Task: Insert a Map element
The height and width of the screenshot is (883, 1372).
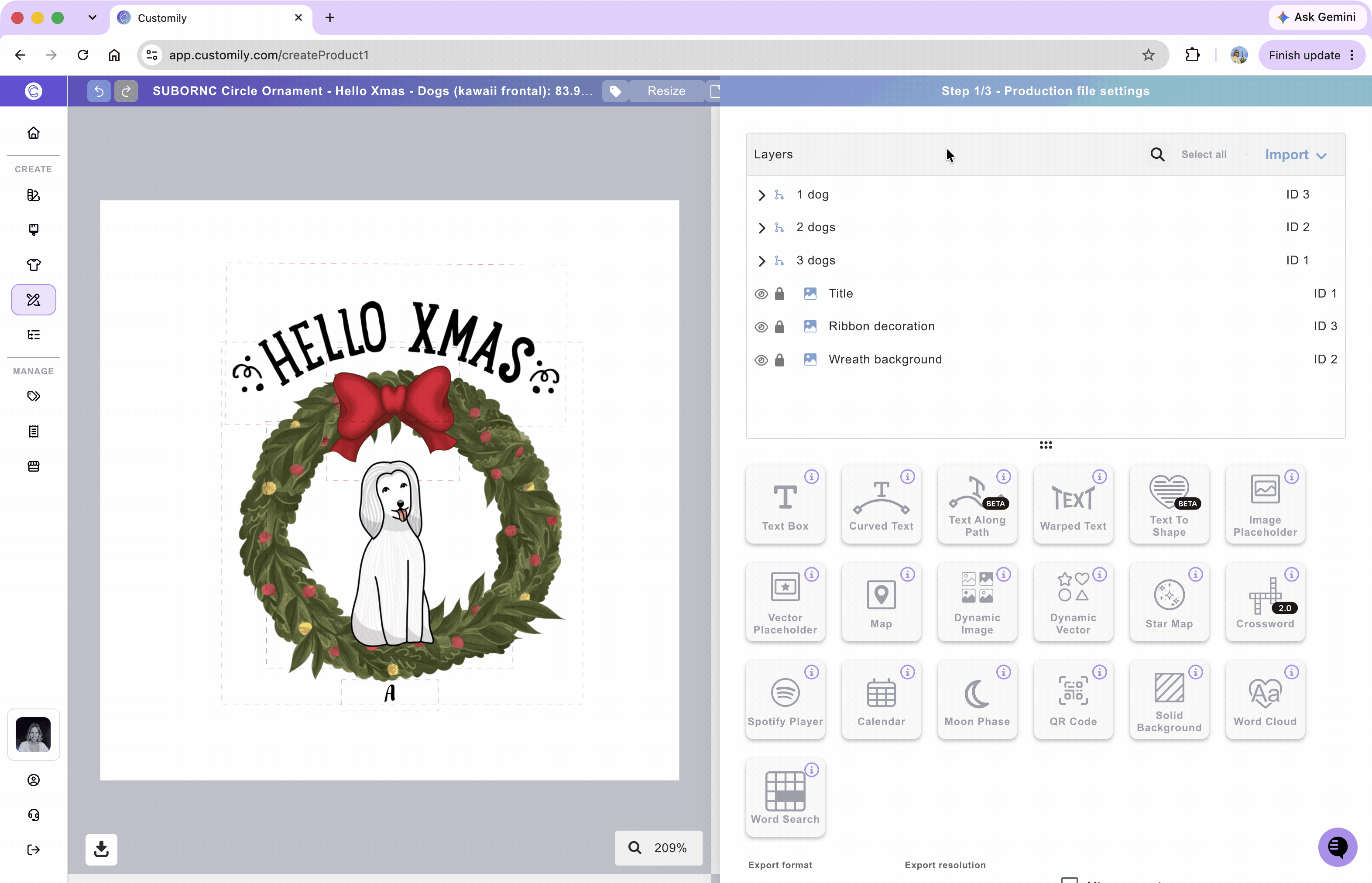Action: pyautogui.click(x=881, y=602)
